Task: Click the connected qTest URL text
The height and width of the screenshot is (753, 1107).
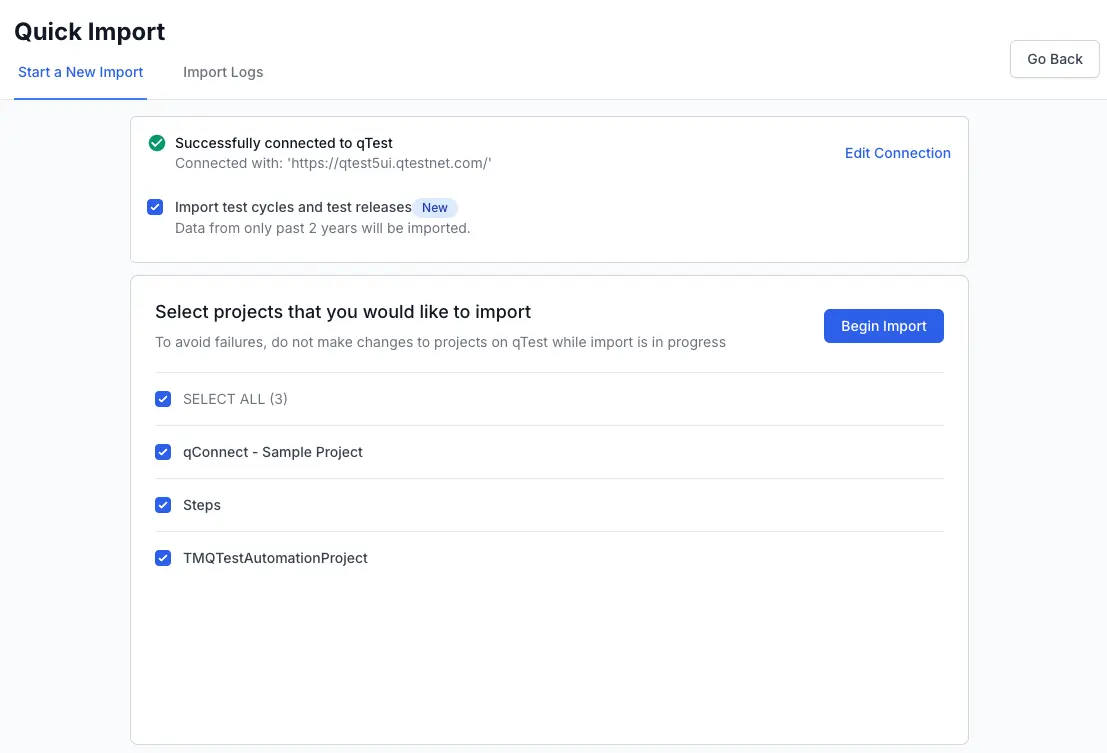Action: tap(333, 163)
